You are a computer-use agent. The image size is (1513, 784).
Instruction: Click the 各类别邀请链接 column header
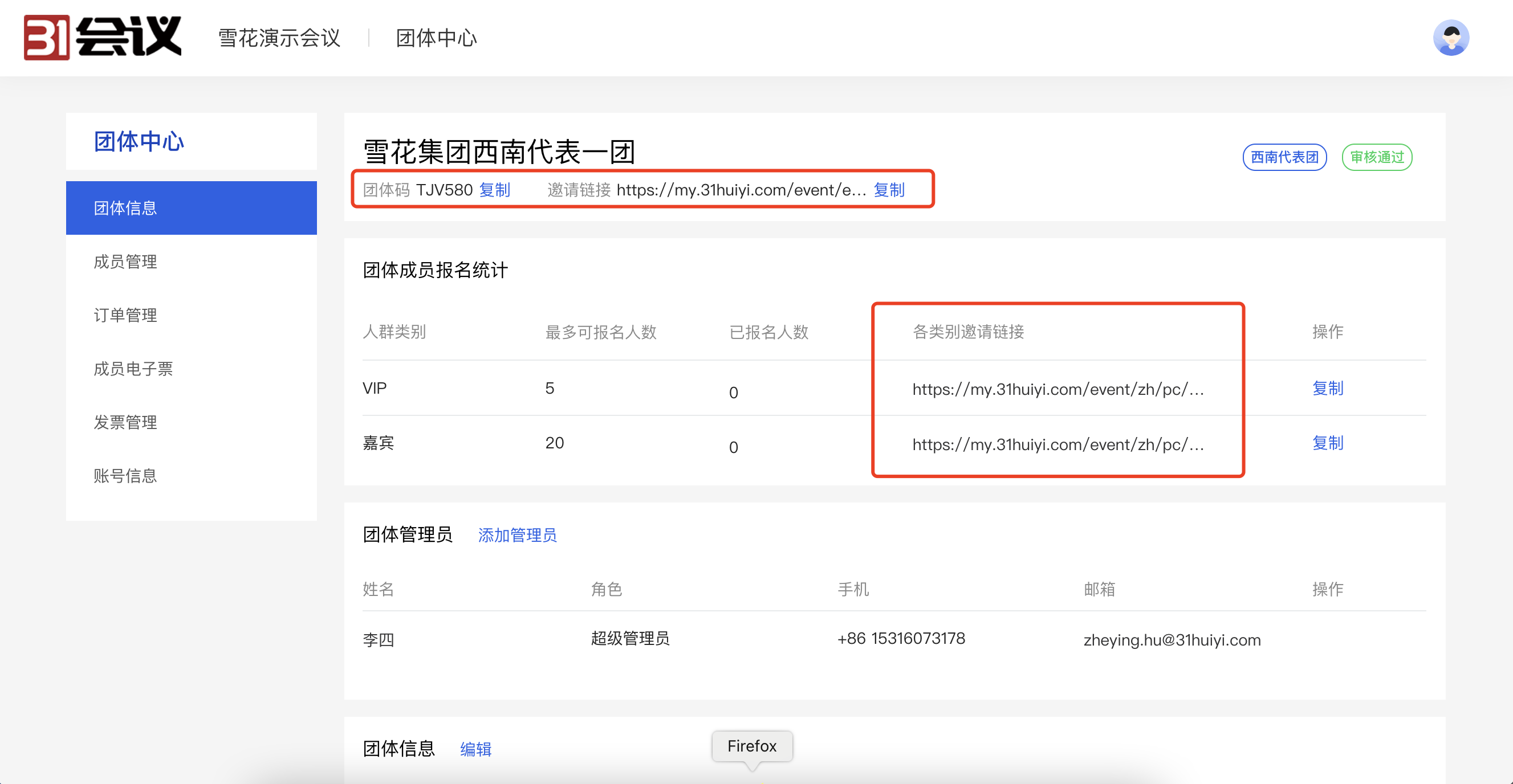(x=968, y=332)
